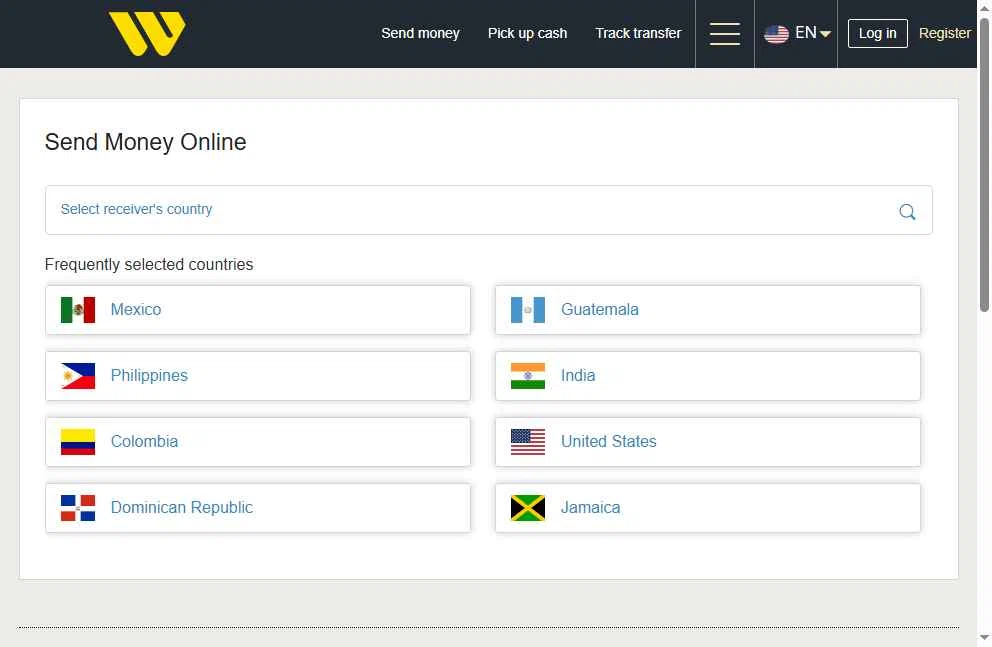Choose Philippines from frequent countries
Screen dimensions: 992x647
(257, 376)
